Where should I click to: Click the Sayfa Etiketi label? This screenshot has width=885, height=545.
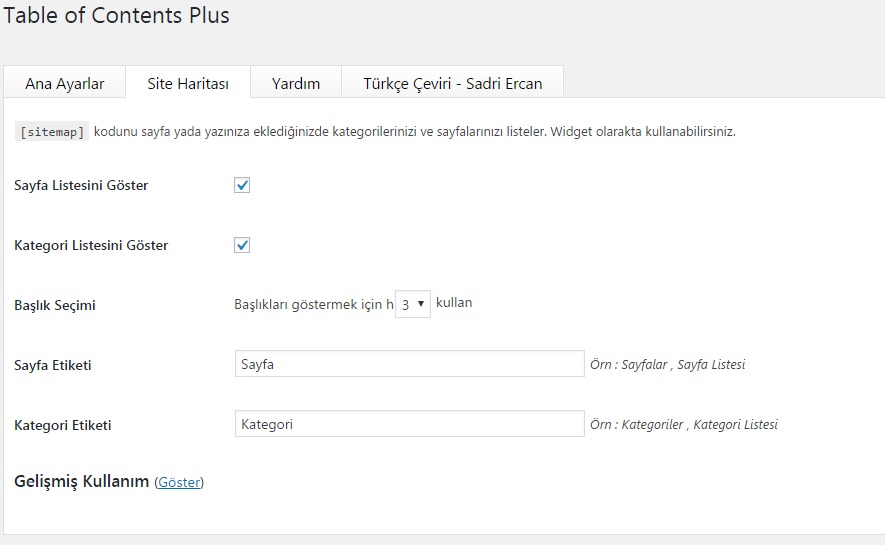52,365
